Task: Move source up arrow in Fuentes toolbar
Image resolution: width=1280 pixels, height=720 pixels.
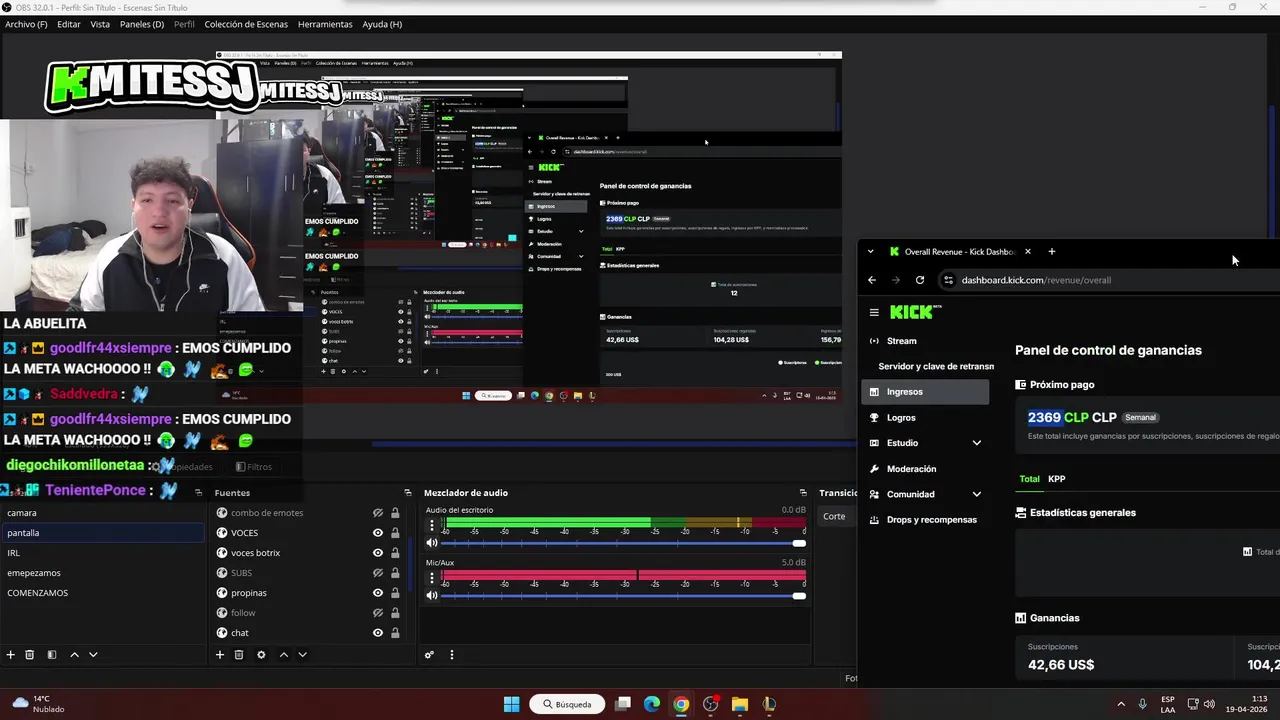Action: 284,655
